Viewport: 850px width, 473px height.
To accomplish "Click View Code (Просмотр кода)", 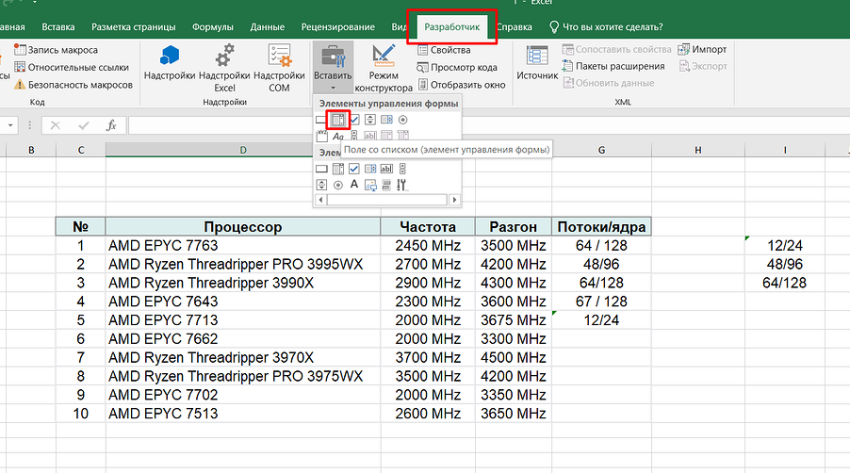I will [456, 67].
